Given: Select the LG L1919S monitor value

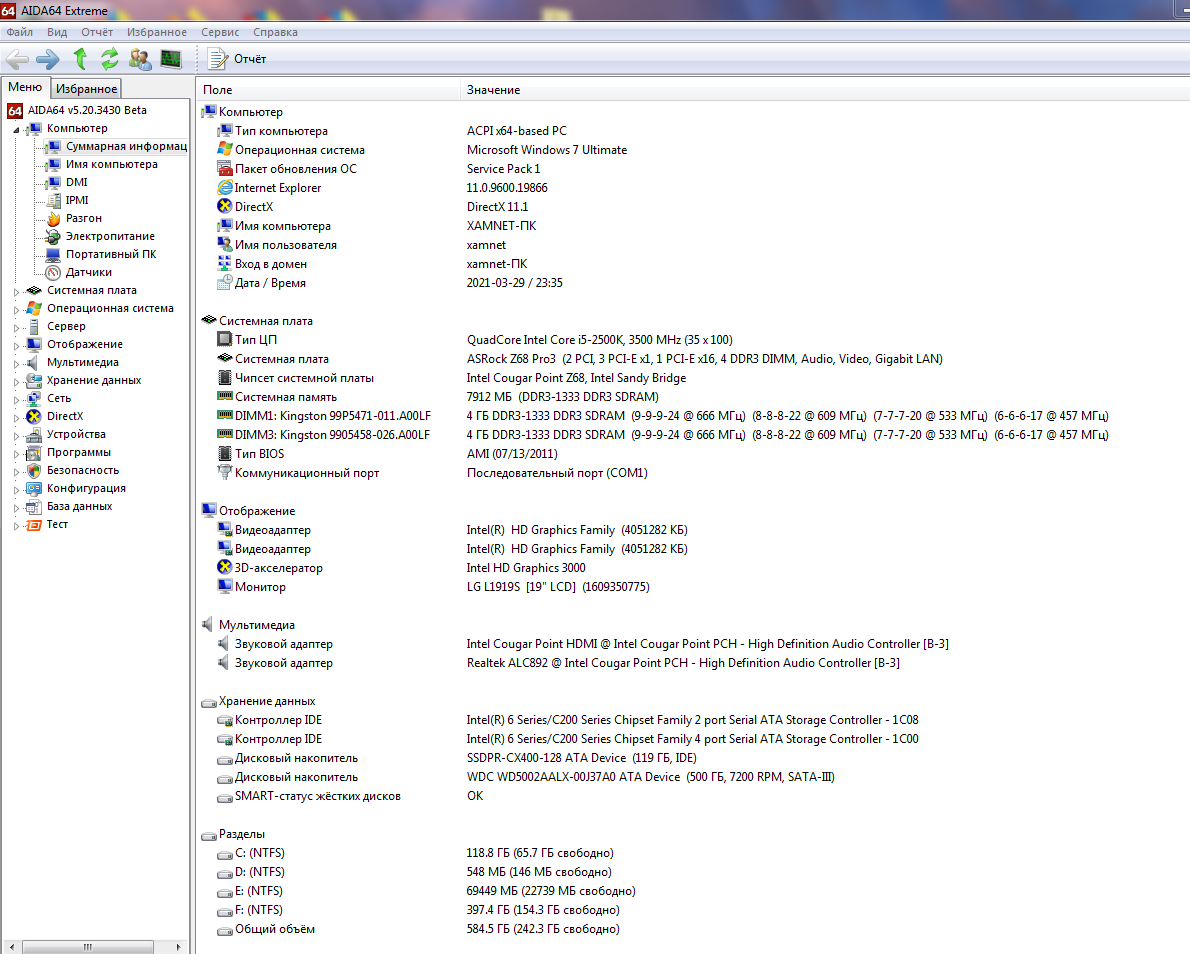Looking at the screenshot, I should click(x=558, y=587).
